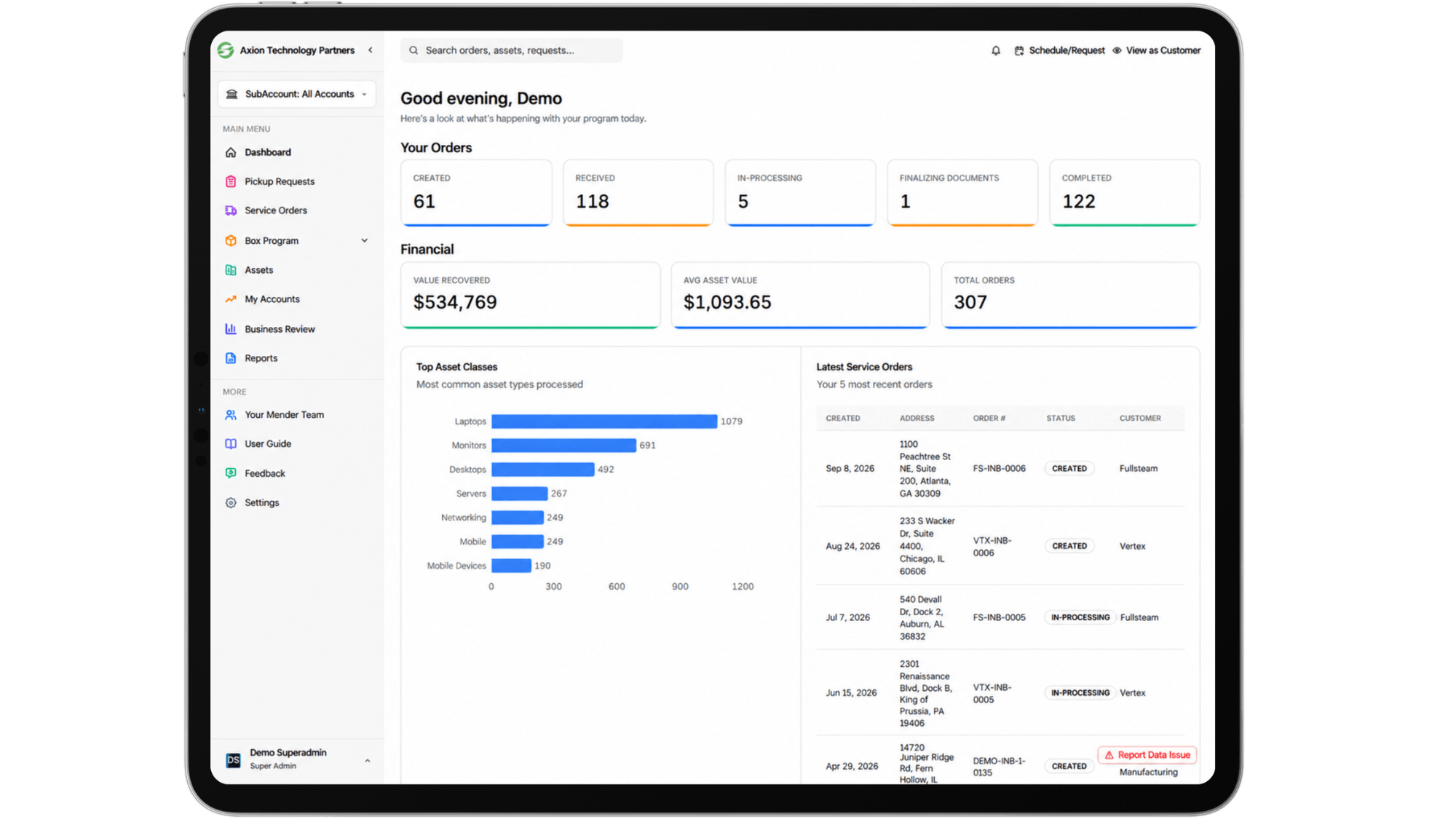Click the ORDER # column header
The image size is (1456, 819).
(x=989, y=419)
